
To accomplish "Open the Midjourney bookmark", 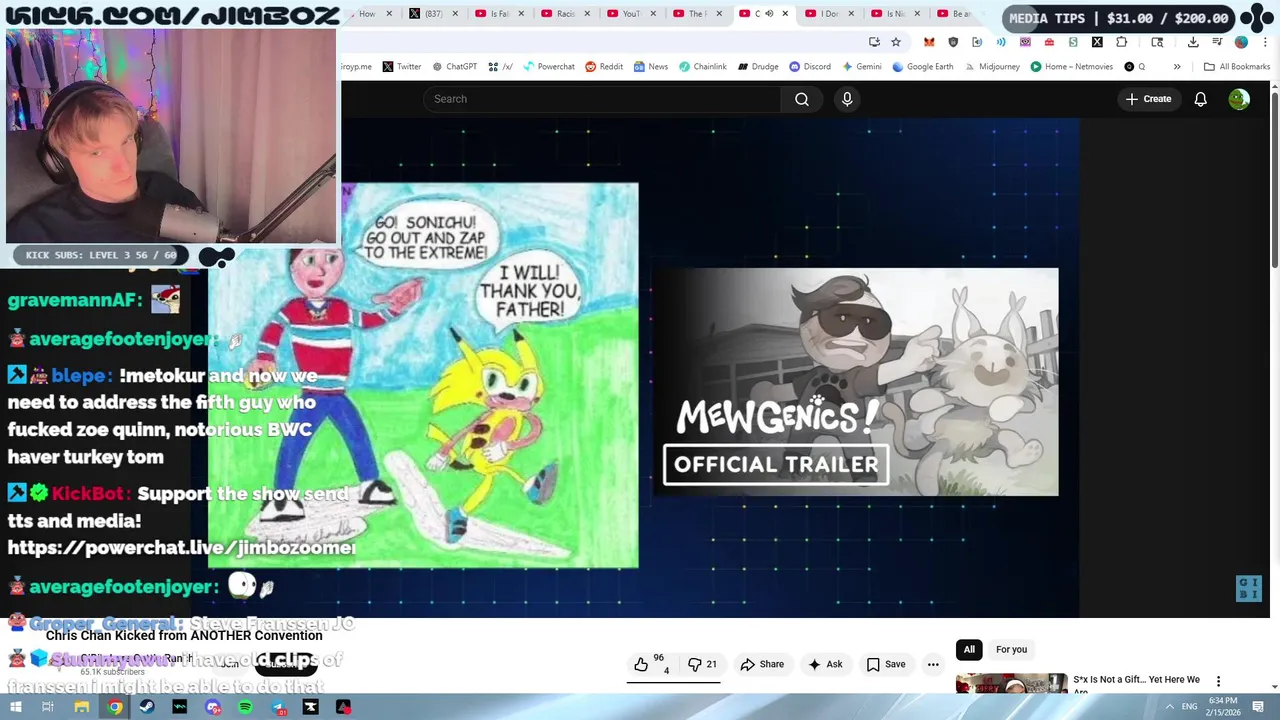I will tap(992, 67).
